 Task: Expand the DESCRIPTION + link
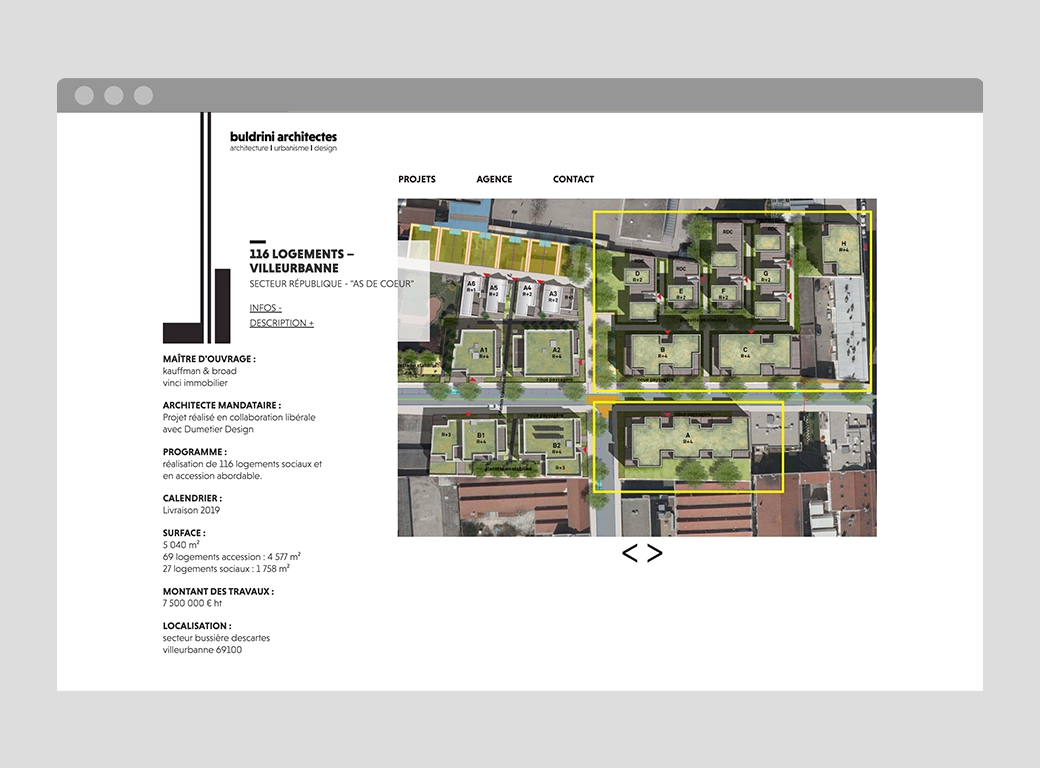(281, 323)
